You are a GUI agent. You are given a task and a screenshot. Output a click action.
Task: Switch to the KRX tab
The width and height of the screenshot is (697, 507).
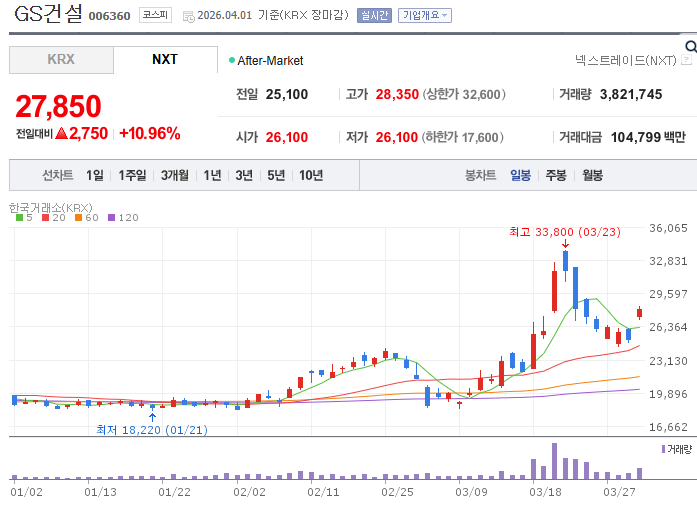click(61, 60)
